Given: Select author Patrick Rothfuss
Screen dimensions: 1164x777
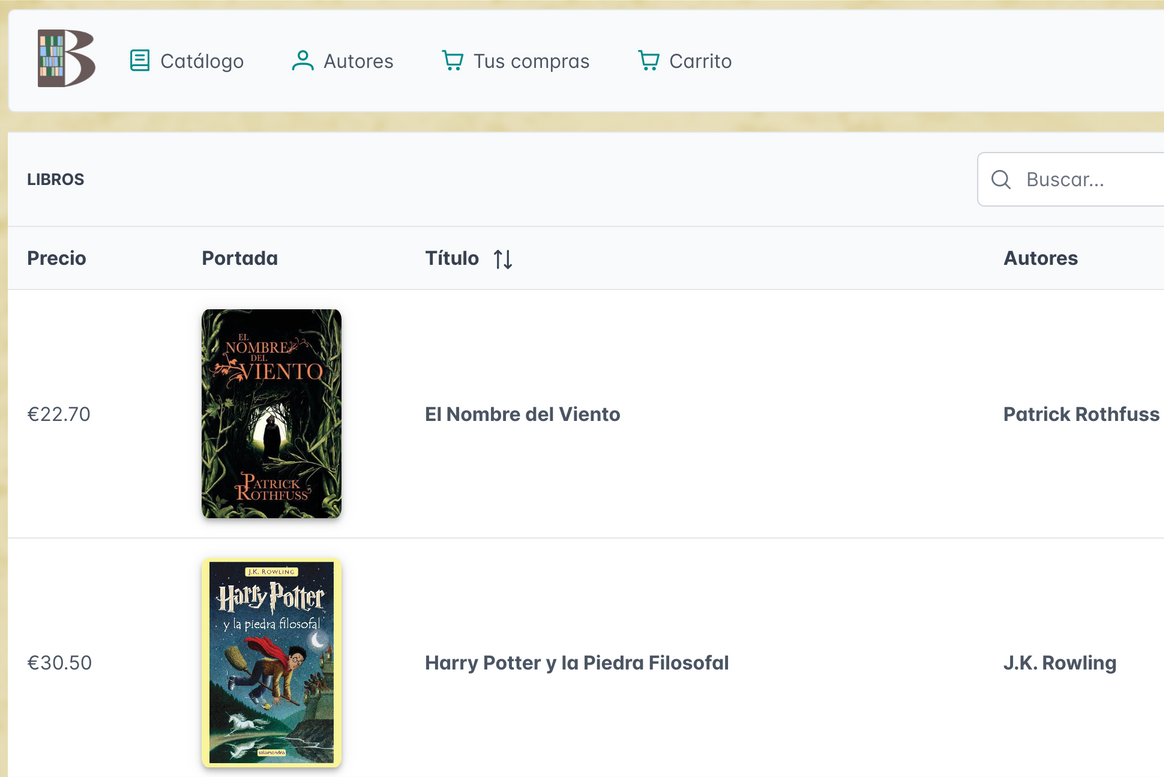Looking at the screenshot, I should (x=1081, y=414).
